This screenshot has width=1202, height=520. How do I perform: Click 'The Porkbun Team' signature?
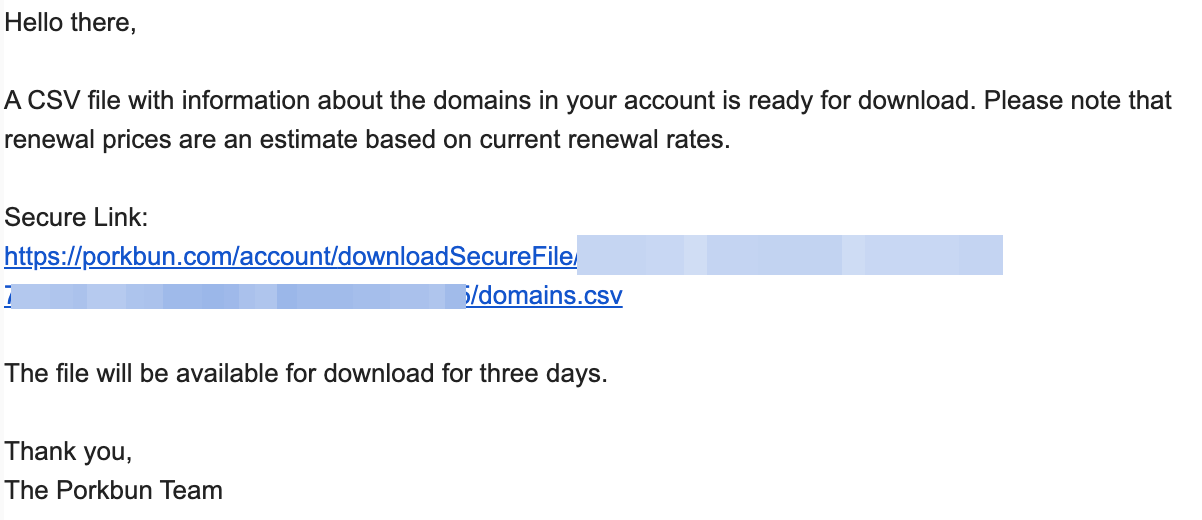(x=113, y=491)
